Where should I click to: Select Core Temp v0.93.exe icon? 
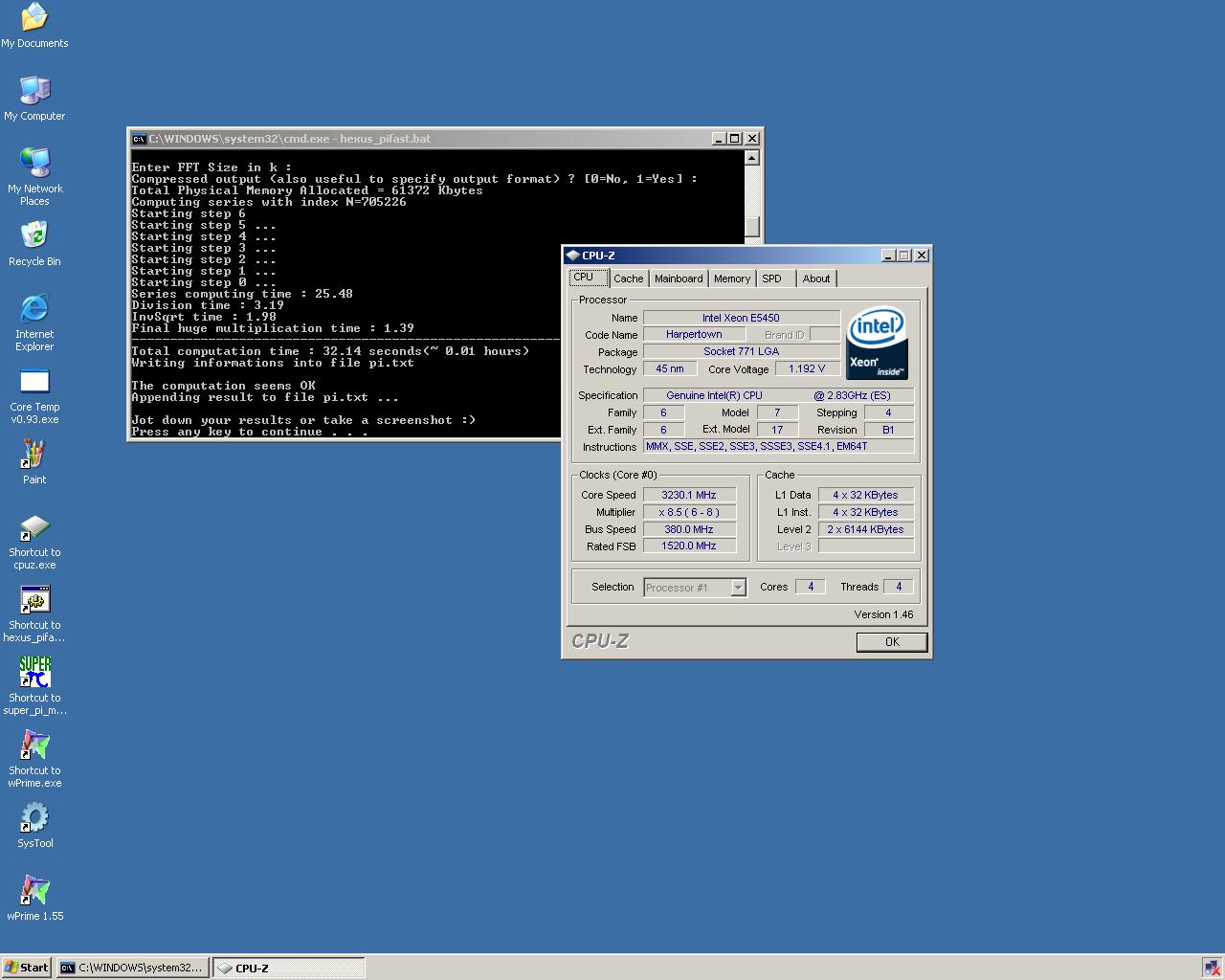coord(34,395)
